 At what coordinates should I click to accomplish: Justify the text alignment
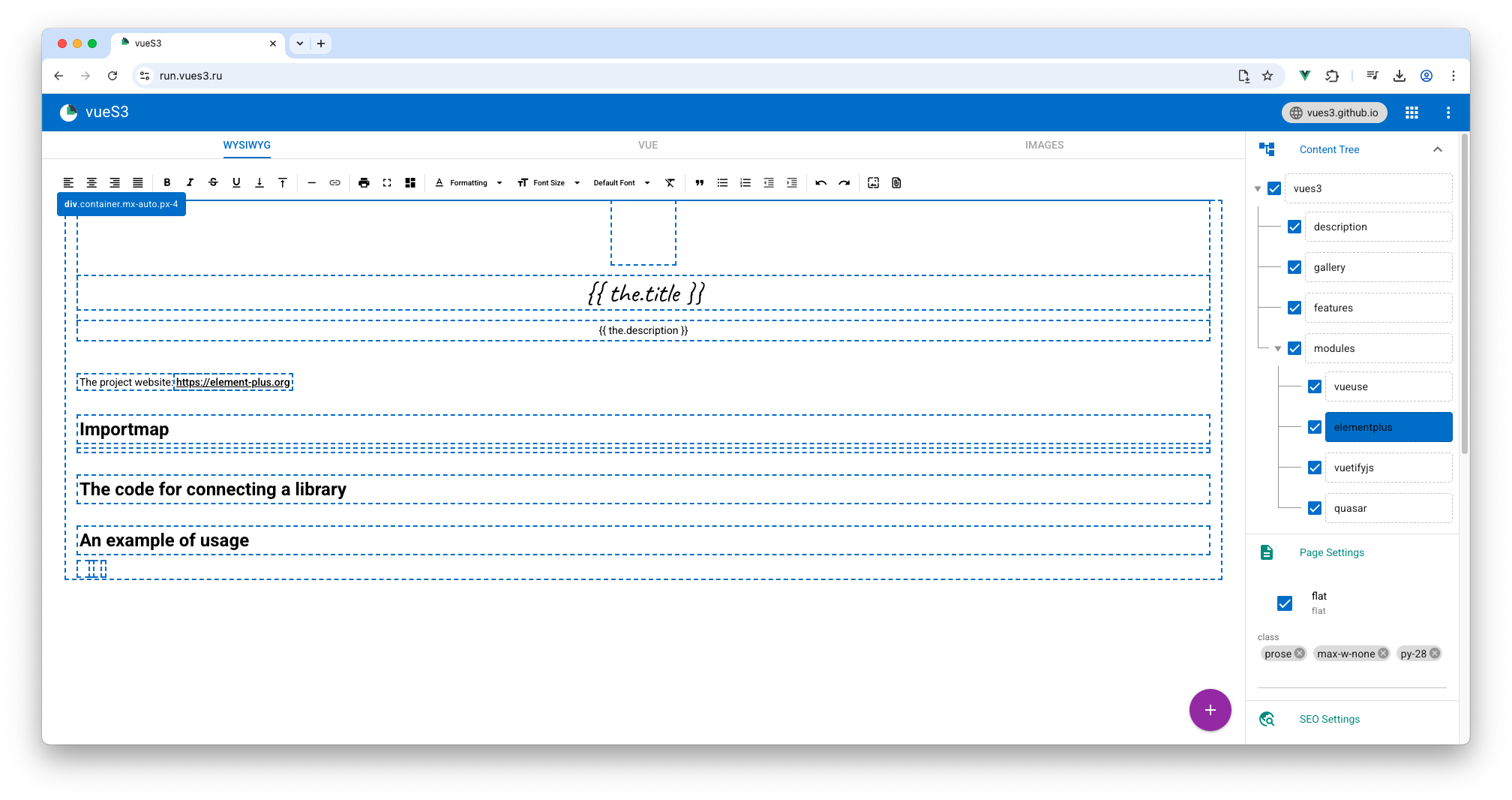pyautogui.click(x=138, y=182)
